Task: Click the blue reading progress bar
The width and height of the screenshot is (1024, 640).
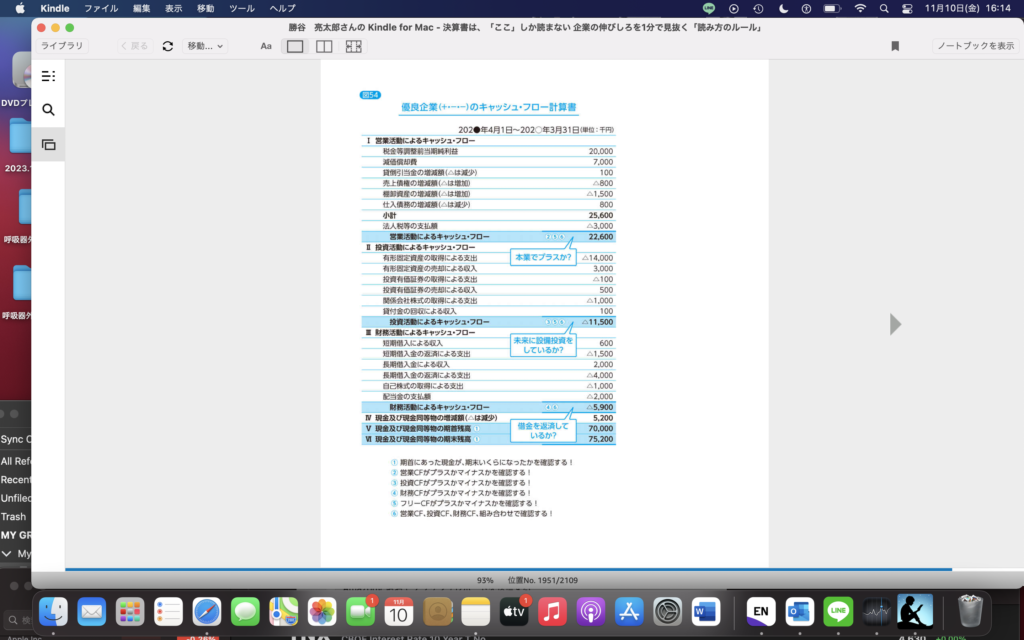Action: coord(500,569)
